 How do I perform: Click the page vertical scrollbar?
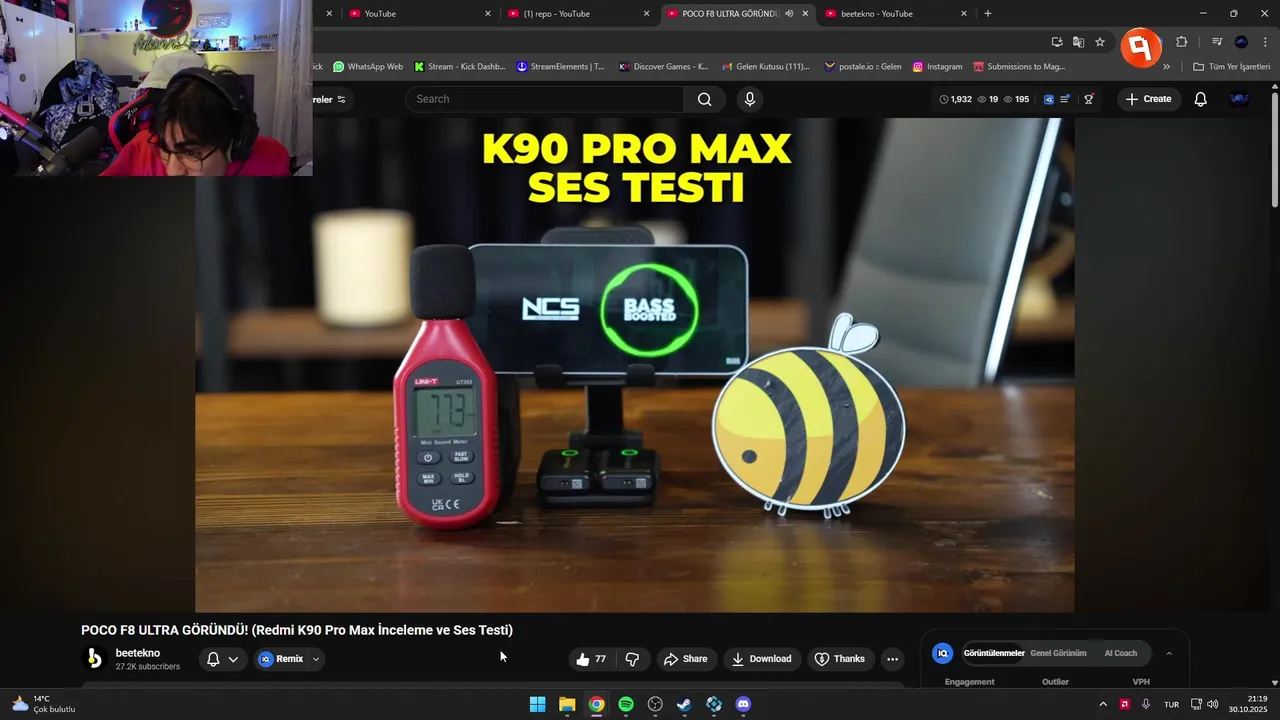[1275, 150]
